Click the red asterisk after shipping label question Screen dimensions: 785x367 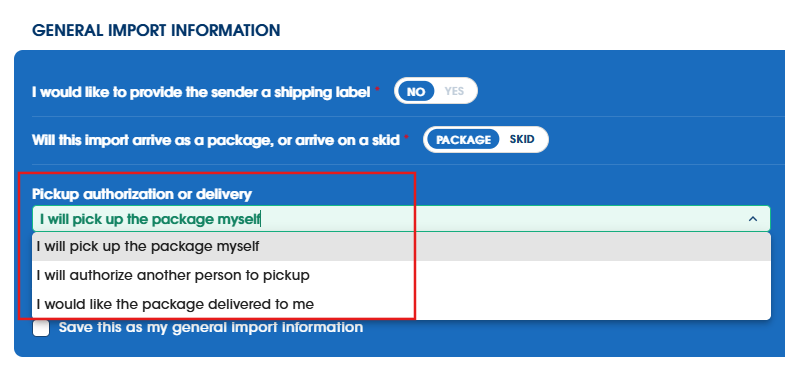coord(377,90)
